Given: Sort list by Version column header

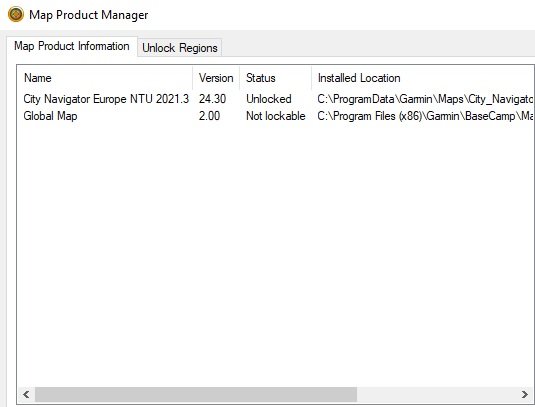Looking at the screenshot, I should pyautogui.click(x=216, y=78).
